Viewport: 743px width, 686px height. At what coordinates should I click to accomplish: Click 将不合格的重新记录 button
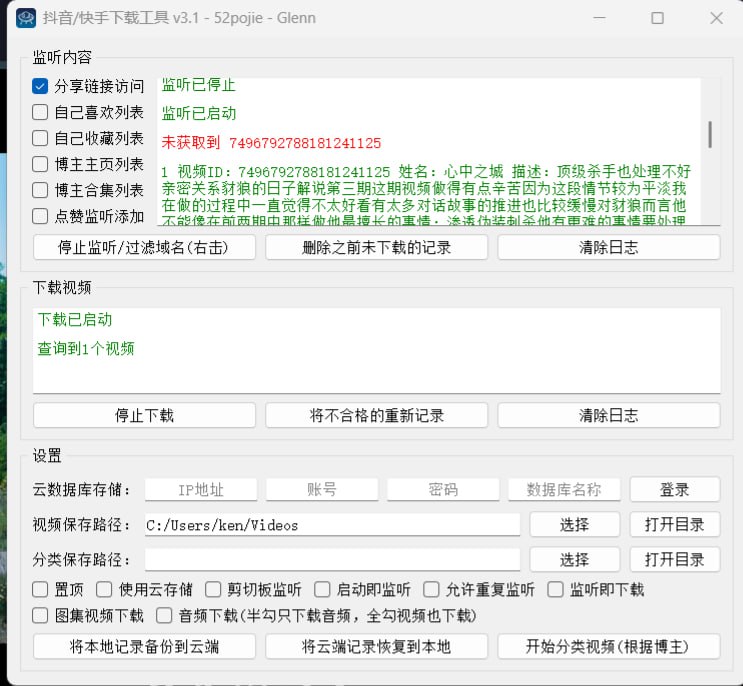coord(376,415)
